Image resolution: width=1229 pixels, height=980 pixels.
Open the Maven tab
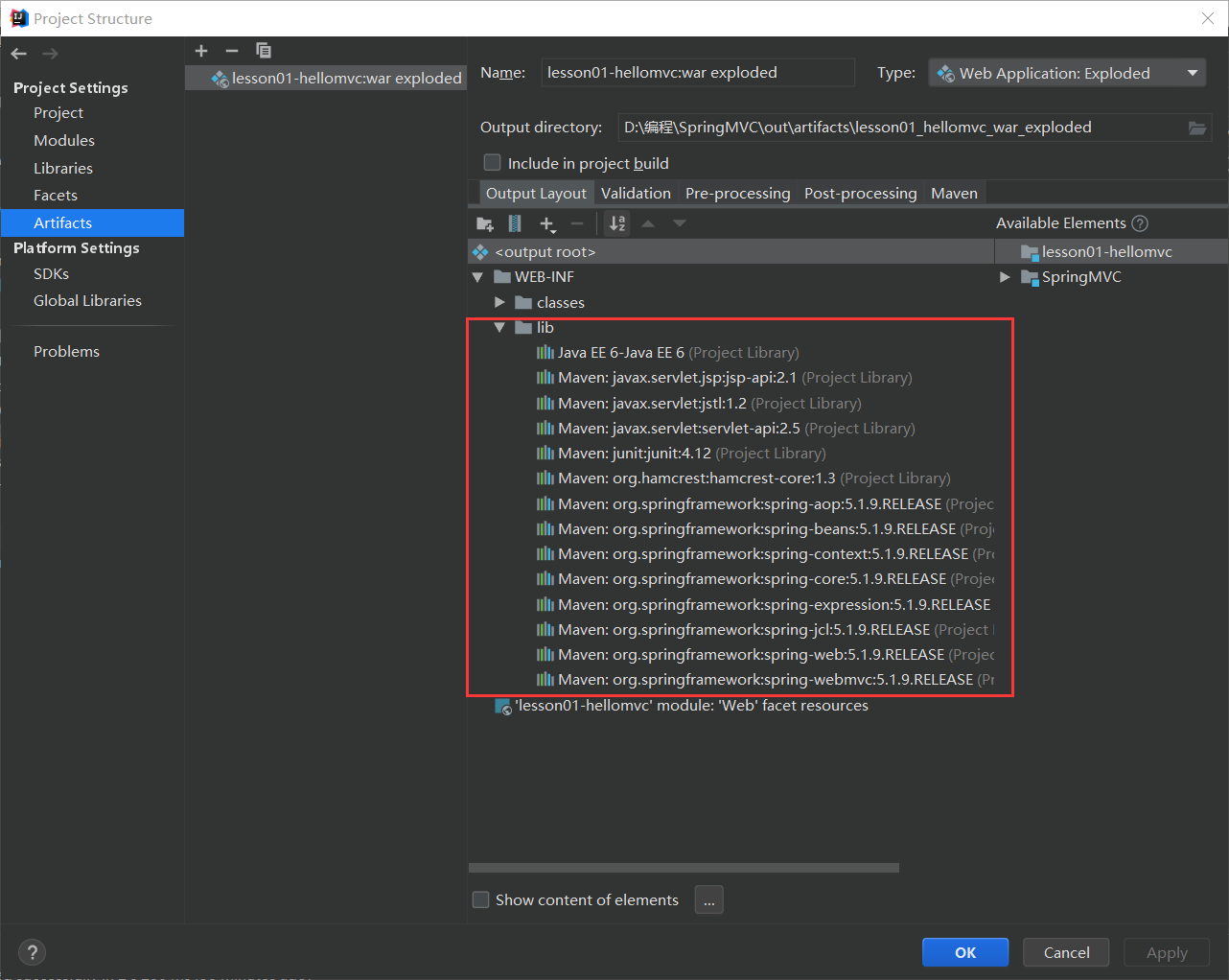954,193
